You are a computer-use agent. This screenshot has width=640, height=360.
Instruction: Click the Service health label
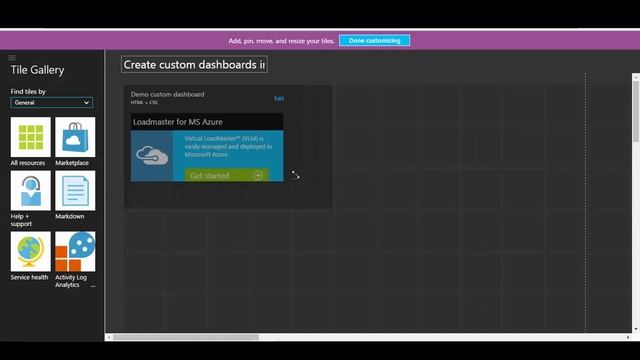[x=29, y=277]
